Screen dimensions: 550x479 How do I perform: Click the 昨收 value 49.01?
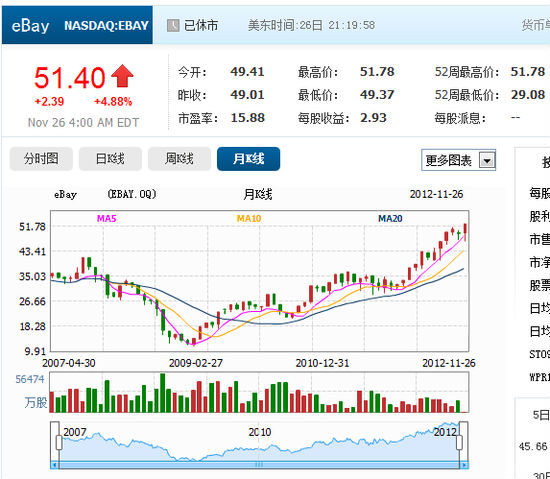pyautogui.click(x=247, y=95)
